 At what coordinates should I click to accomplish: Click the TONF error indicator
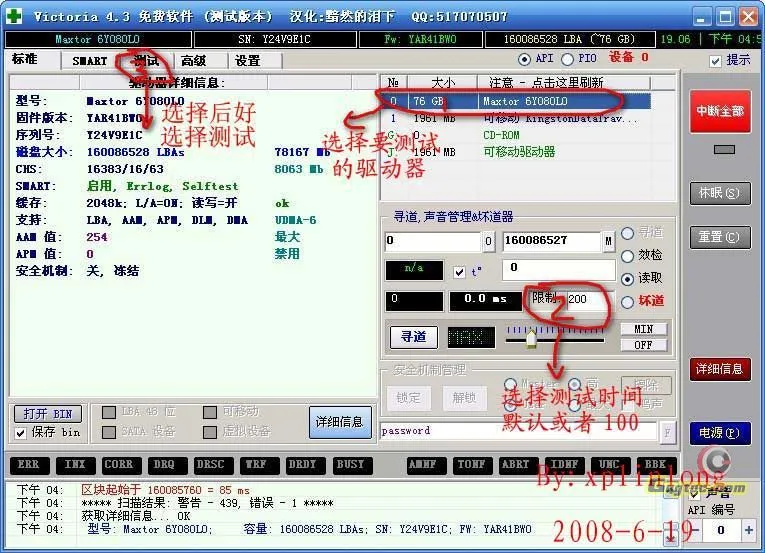click(x=471, y=465)
